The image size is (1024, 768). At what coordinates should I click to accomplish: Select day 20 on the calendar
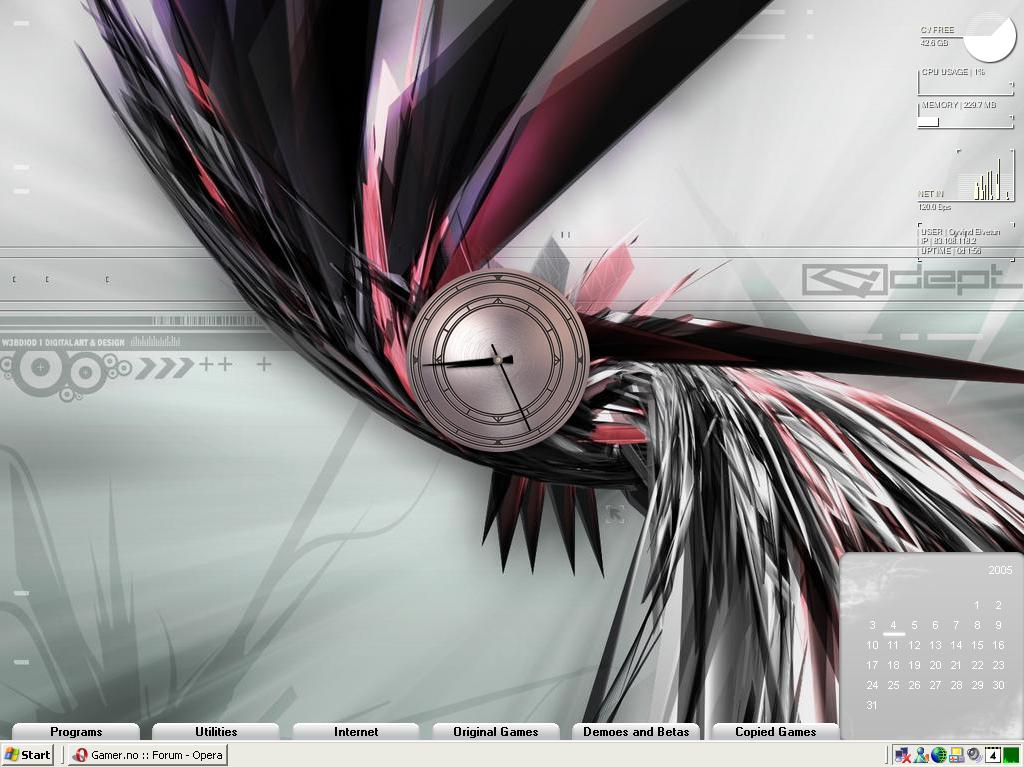coord(935,665)
